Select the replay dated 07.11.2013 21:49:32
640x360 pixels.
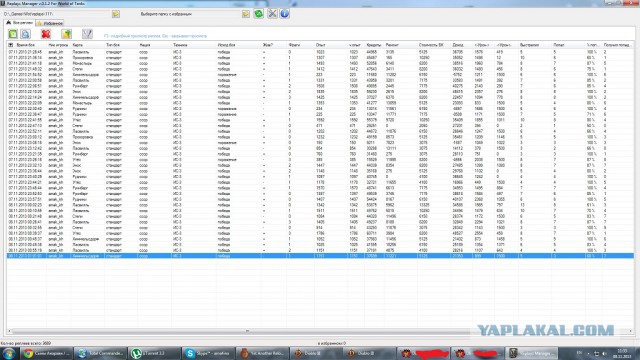320,69
